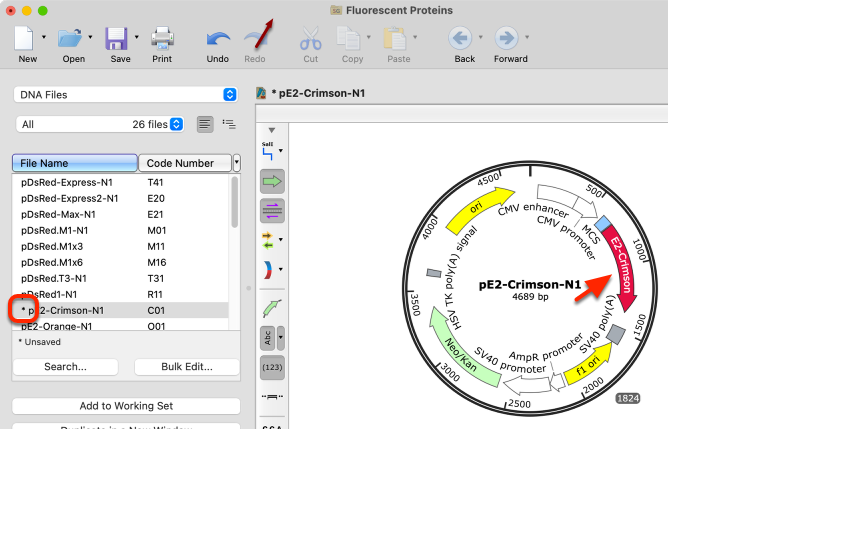Open the All files filter dropdown

click(x=100, y=124)
